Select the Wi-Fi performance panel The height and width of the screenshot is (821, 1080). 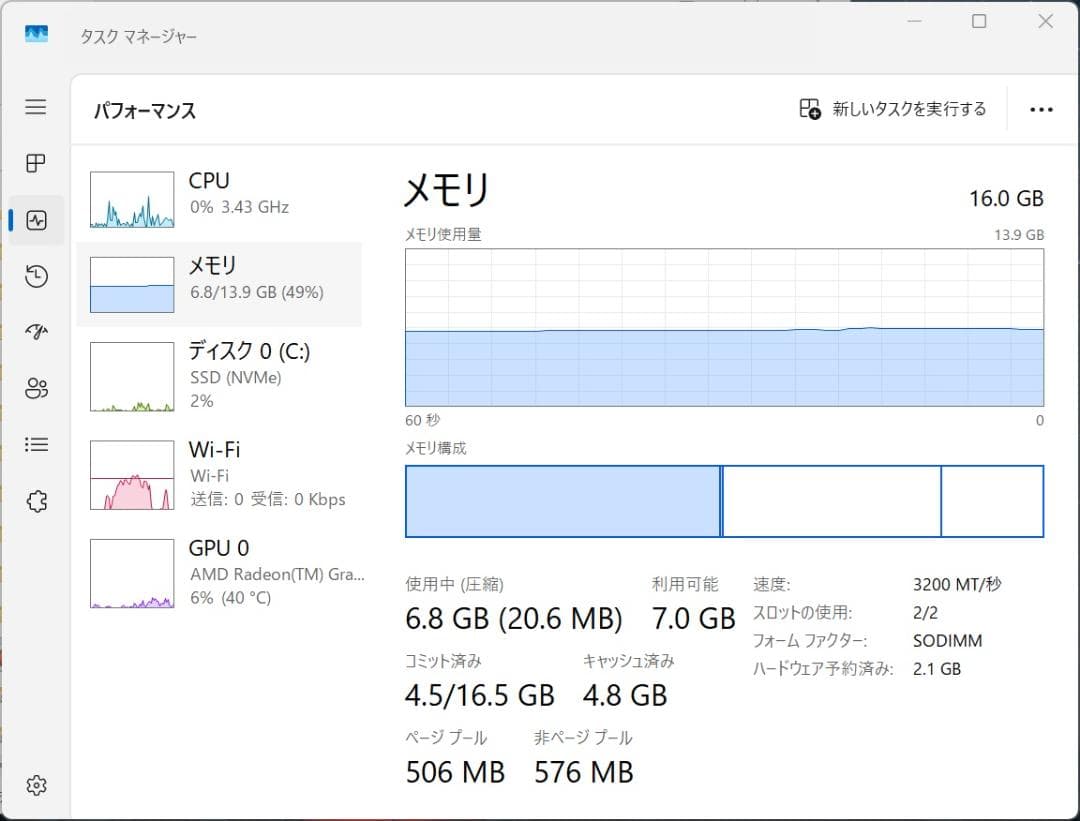point(220,475)
